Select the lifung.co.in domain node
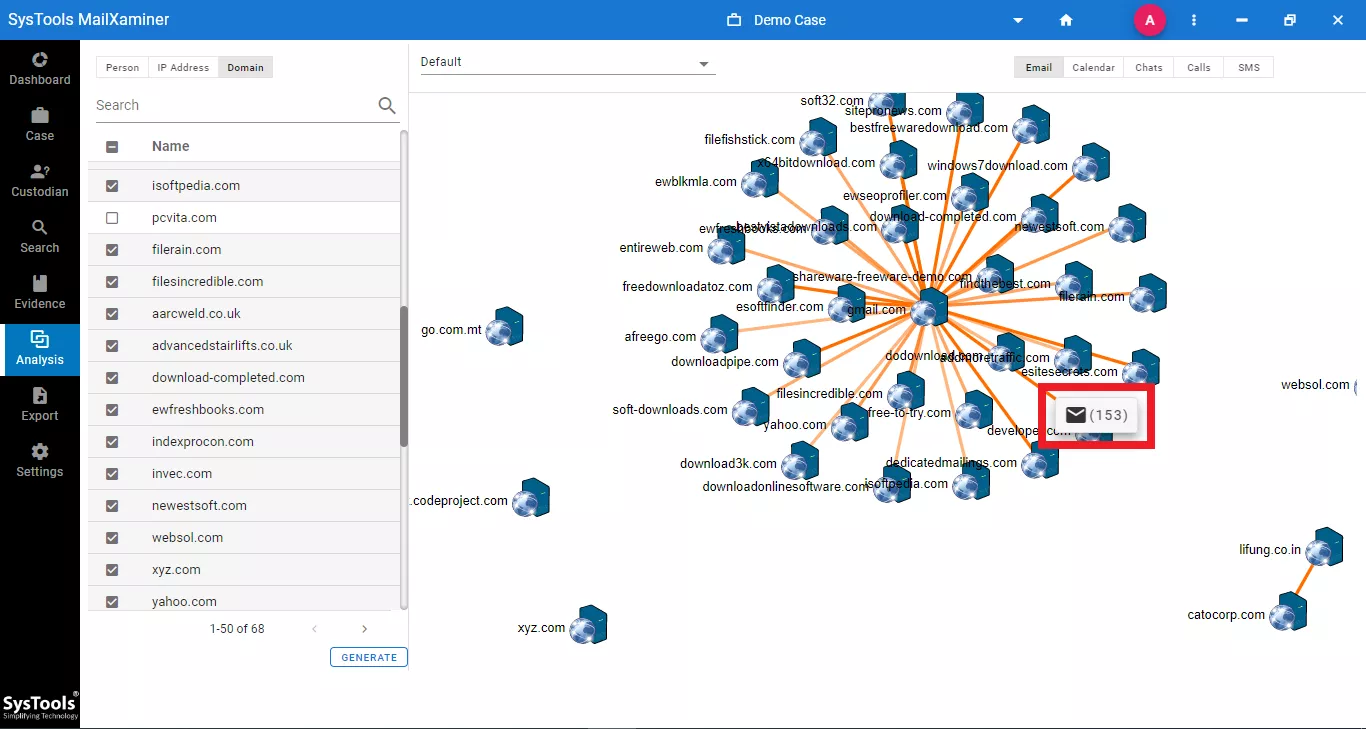The width and height of the screenshot is (1366, 729). (1324, 547)
